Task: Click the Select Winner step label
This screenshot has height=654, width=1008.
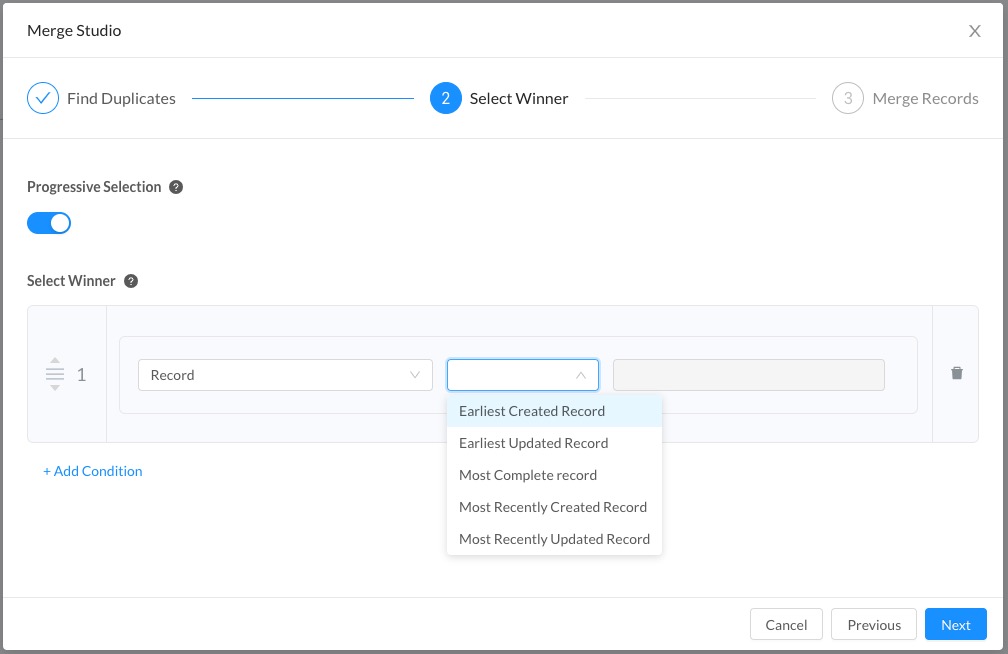Action: tap(519, 98)
